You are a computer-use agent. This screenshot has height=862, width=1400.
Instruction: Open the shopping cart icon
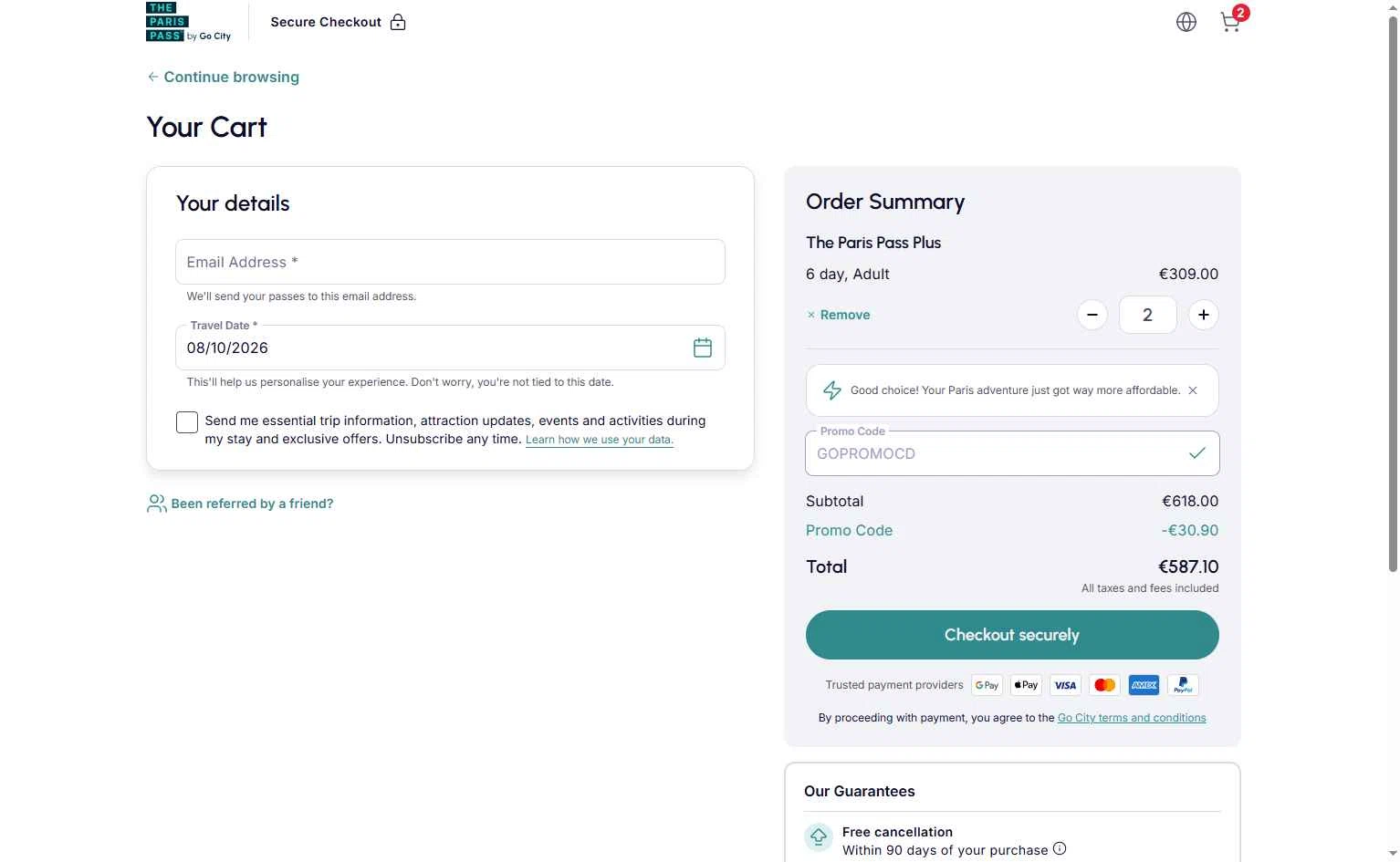pos(1232,21)
